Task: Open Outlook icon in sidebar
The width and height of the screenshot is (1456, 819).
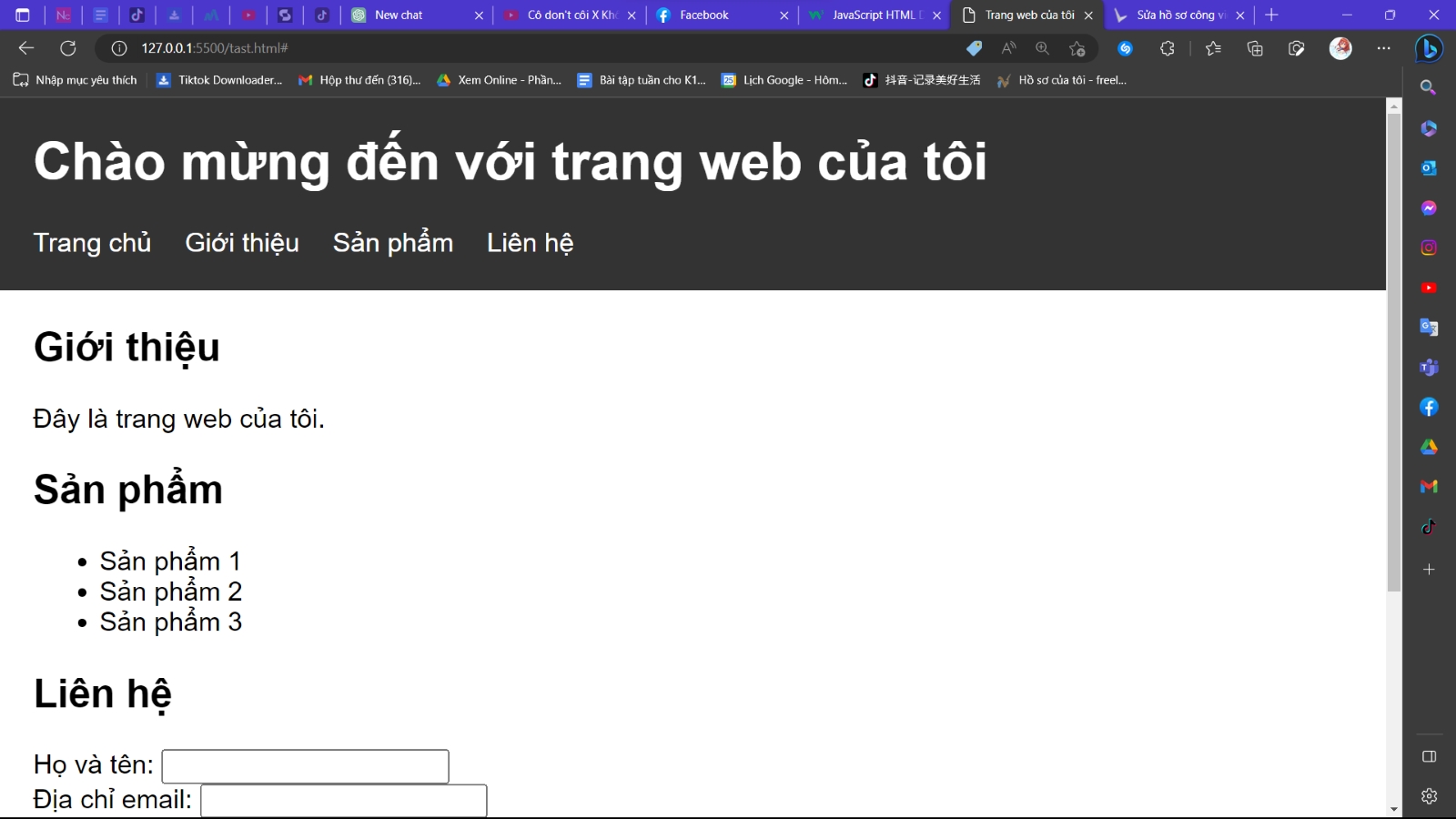Action: [x=1429, y=167]
